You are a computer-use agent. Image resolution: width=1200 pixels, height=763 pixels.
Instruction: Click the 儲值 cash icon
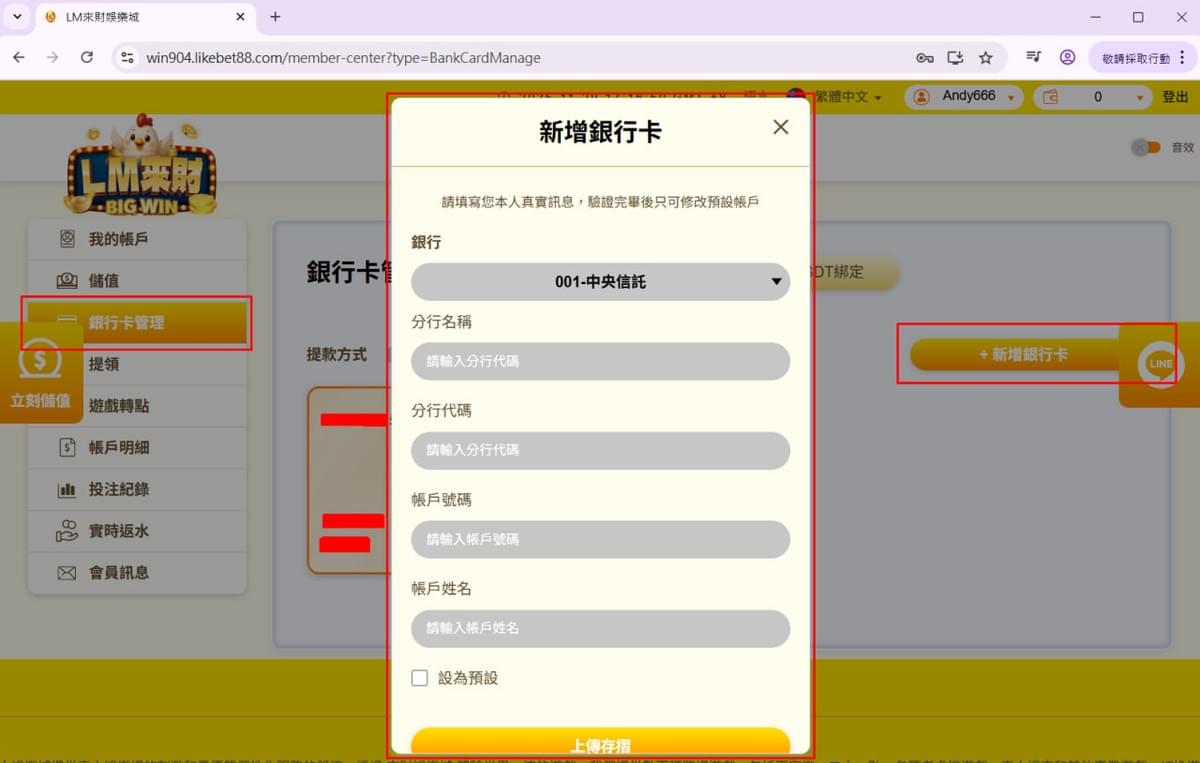tap(67, 281)
